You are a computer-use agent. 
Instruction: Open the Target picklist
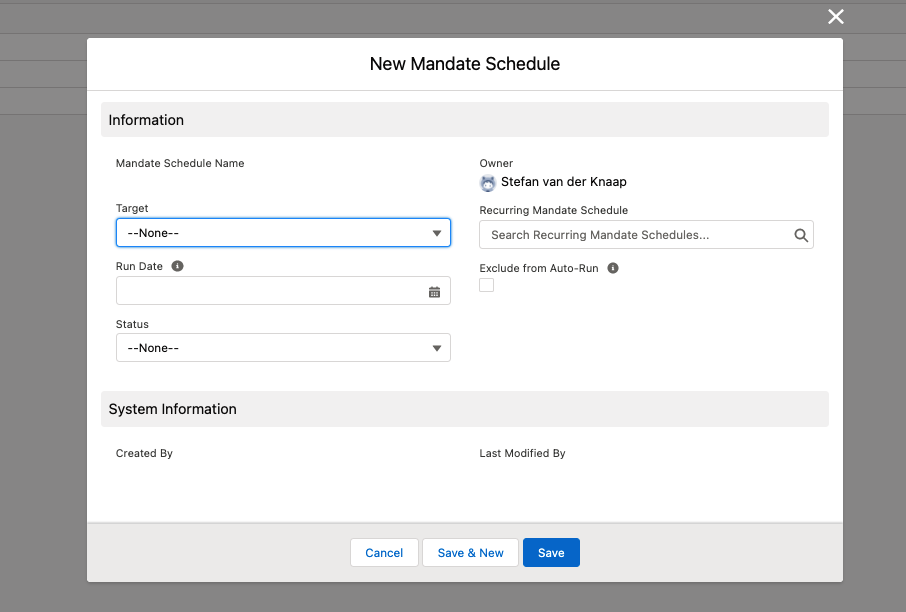[283, 232]
